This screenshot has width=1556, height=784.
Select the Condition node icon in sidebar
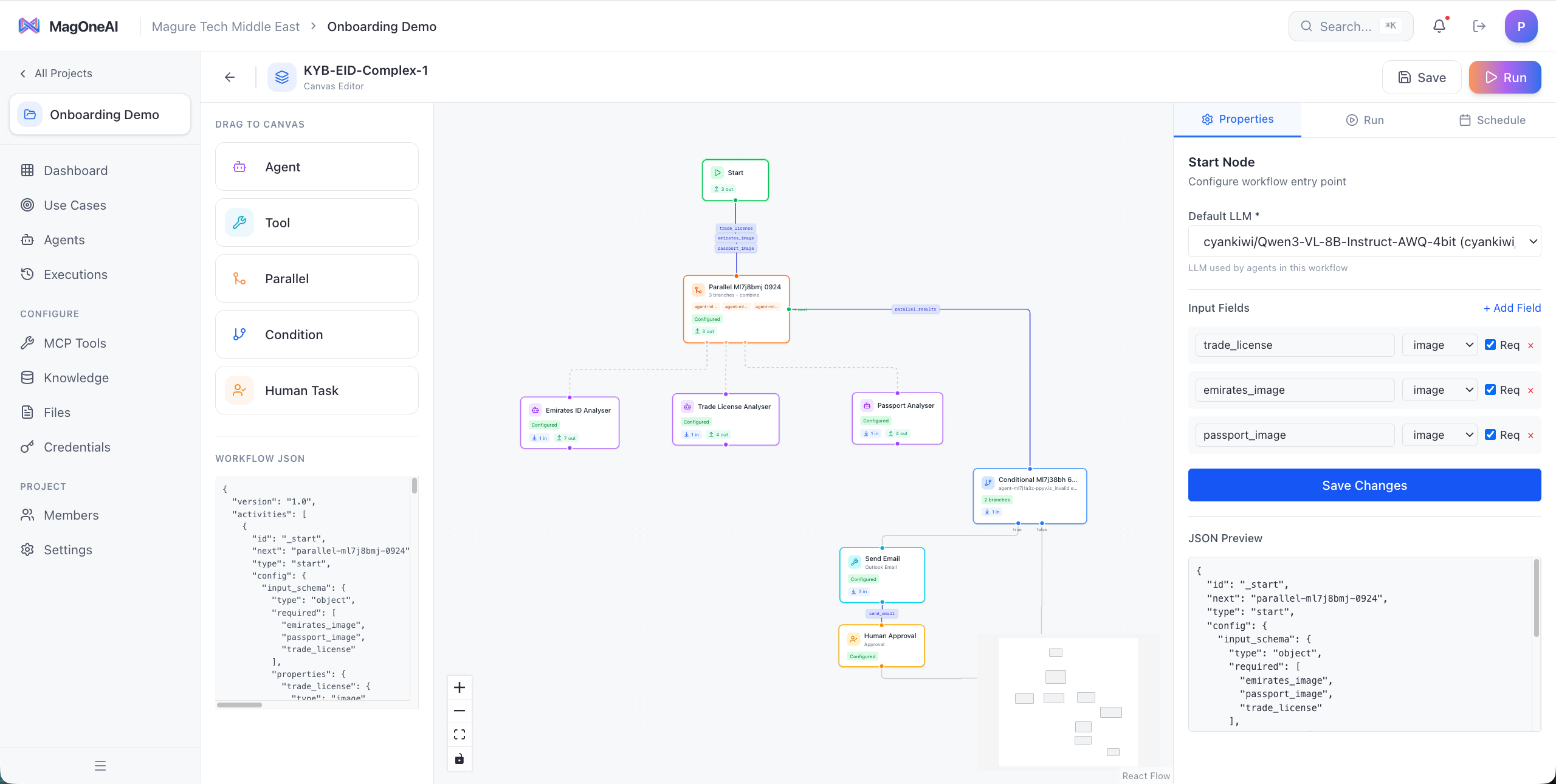[x=239, y=334]
